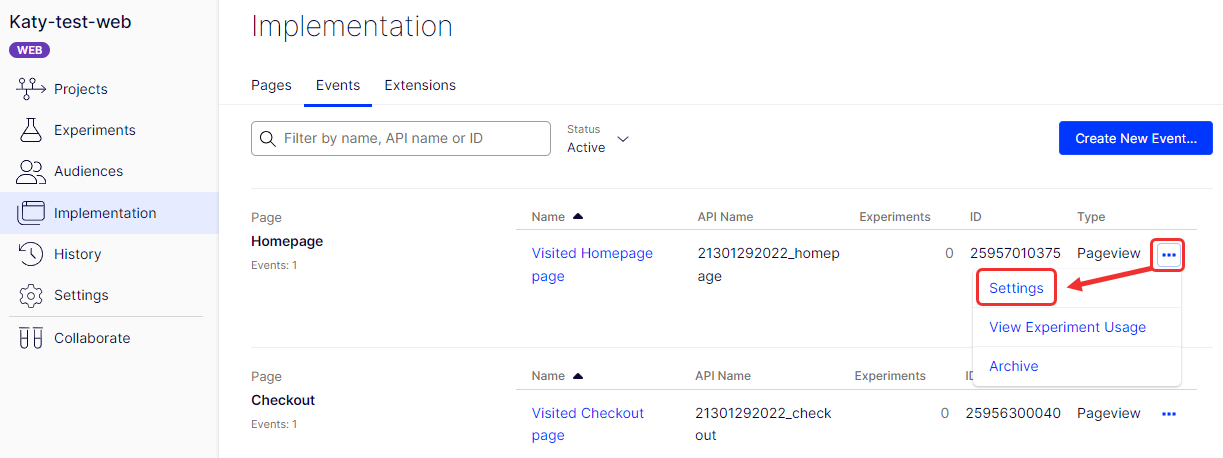Select Archive in the context menu

coord(1013,366)
